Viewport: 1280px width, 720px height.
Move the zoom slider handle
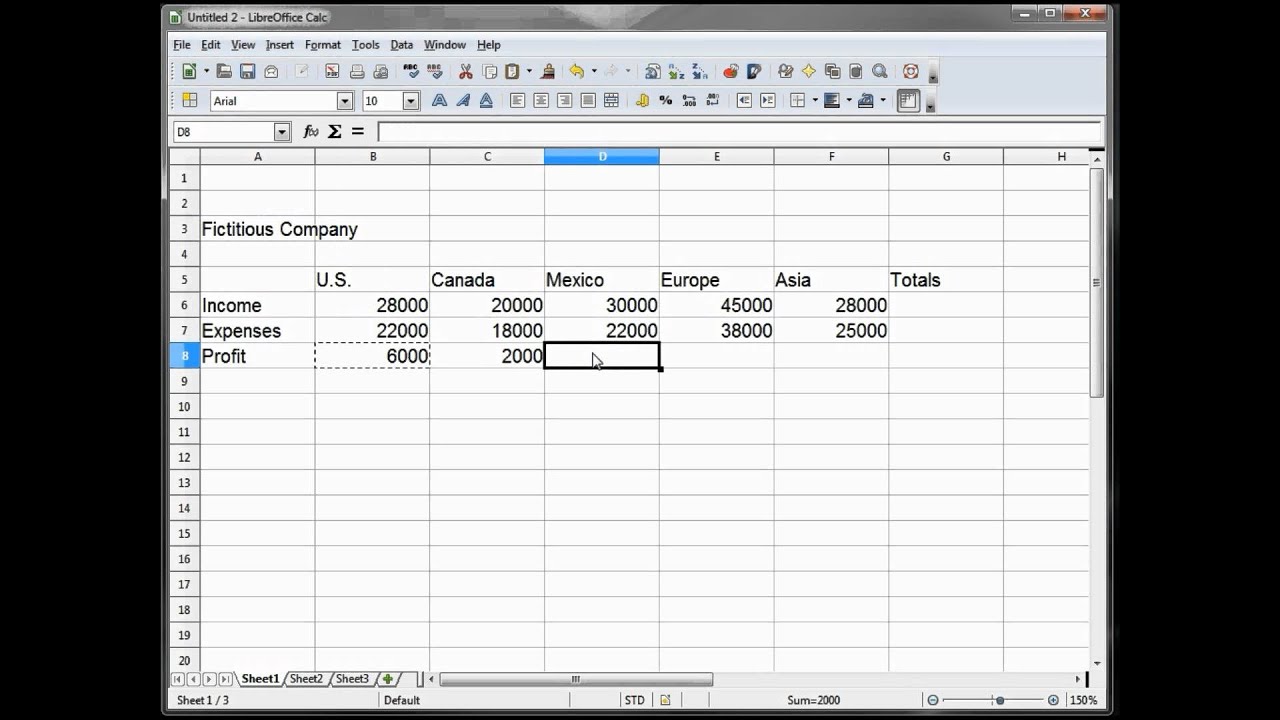pos(998,700)
